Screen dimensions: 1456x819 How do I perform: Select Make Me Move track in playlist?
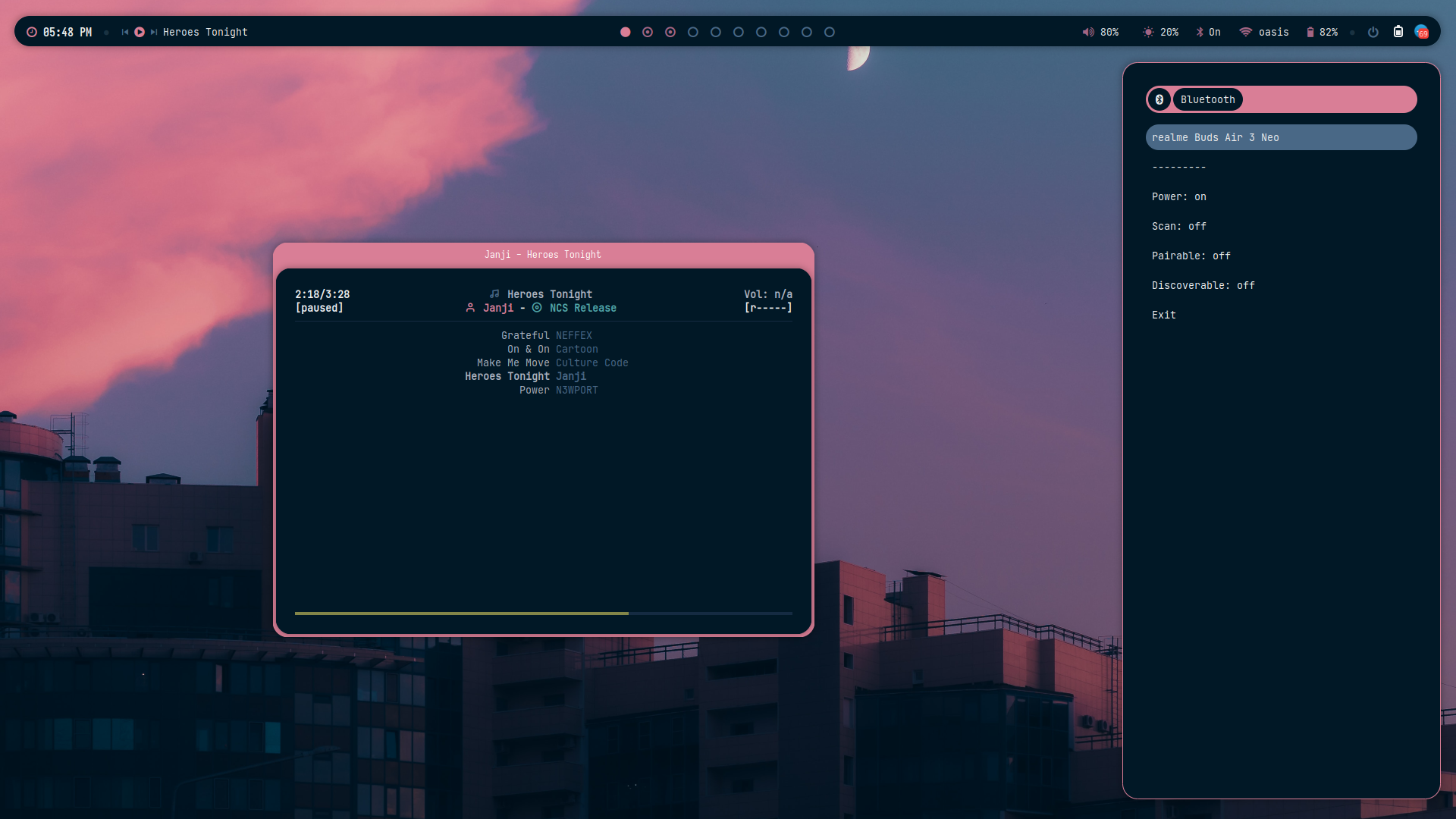513,362
